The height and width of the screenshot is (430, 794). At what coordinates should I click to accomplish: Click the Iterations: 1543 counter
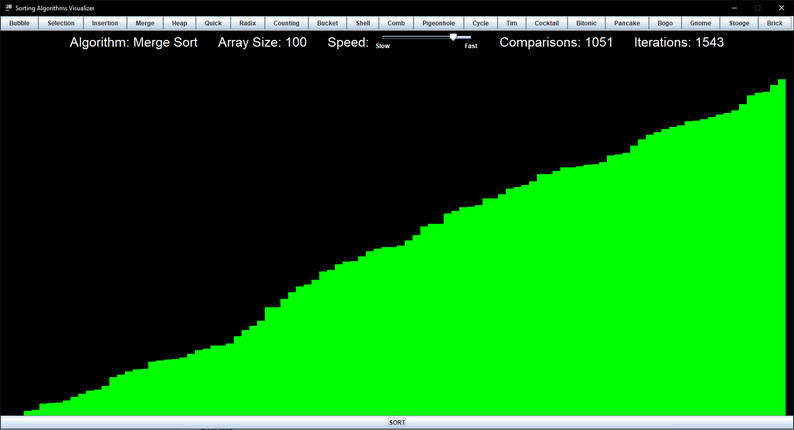pyautogui.click(x=679, y=43)
